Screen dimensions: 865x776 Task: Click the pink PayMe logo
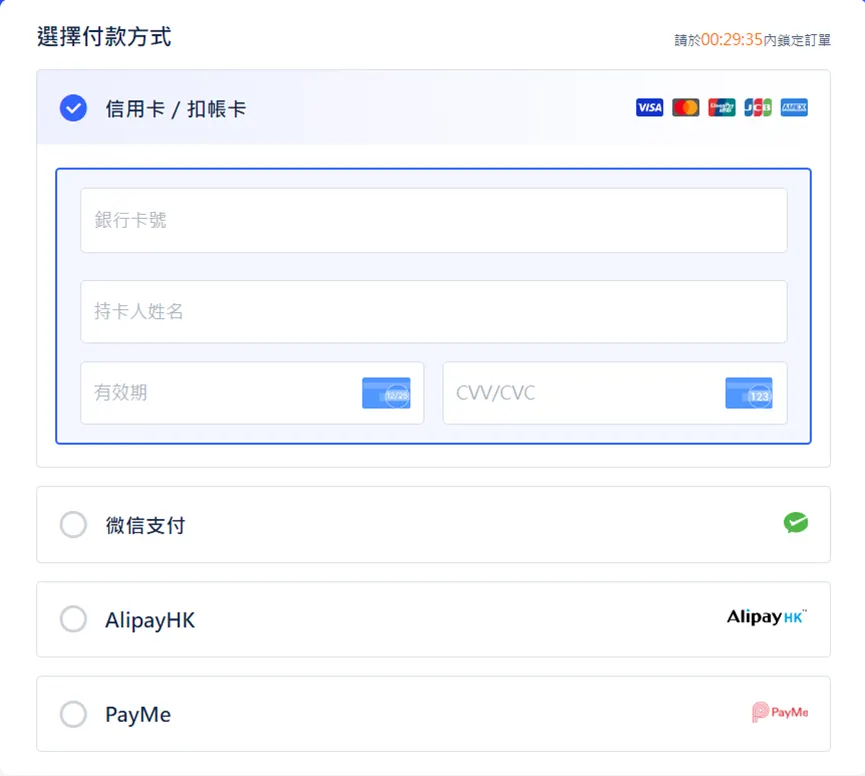780,712
